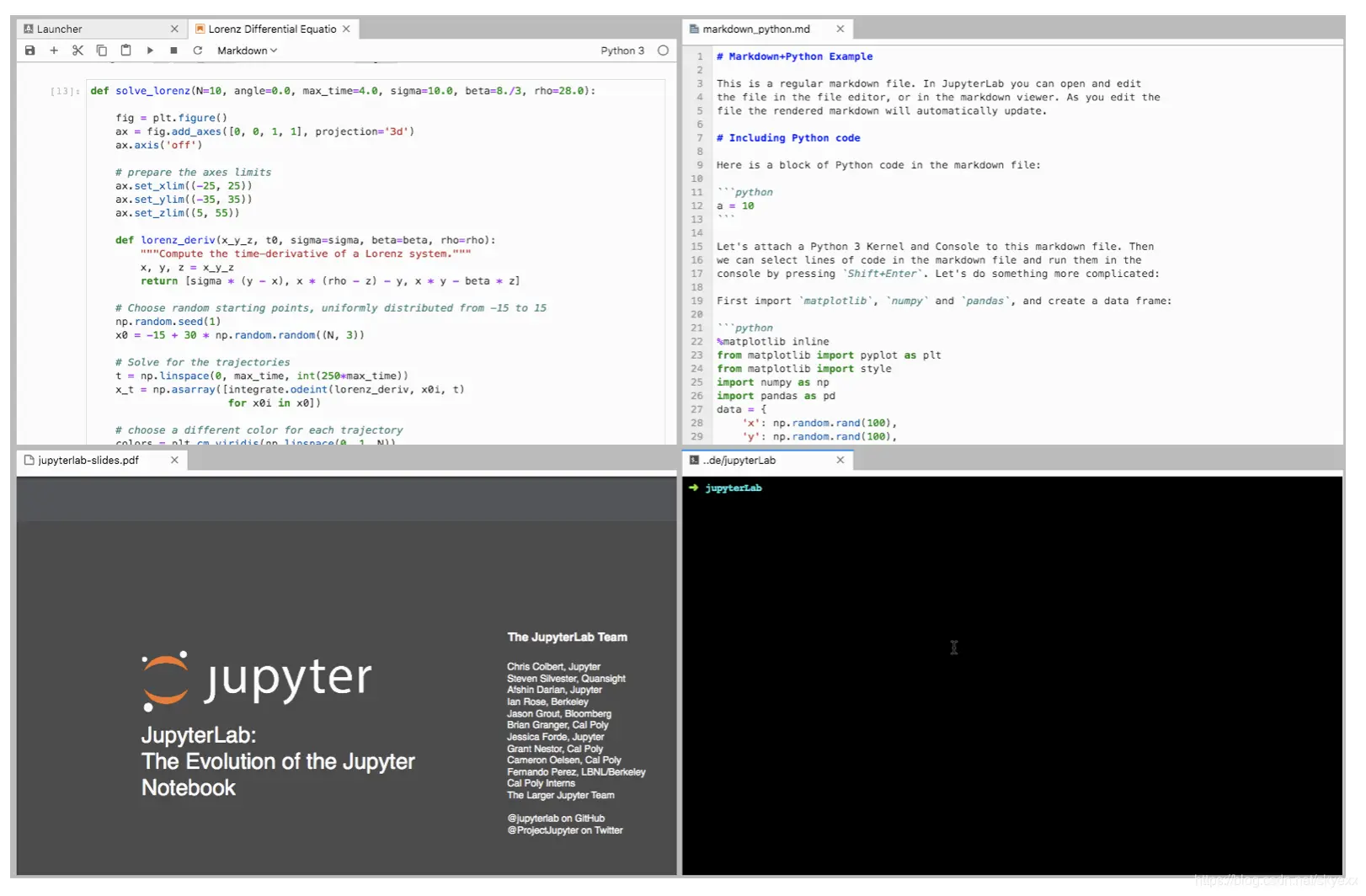Click the '# Markdown+Python Example' heading in editor
Viewport: 1366px width, 896px height.
795,56
